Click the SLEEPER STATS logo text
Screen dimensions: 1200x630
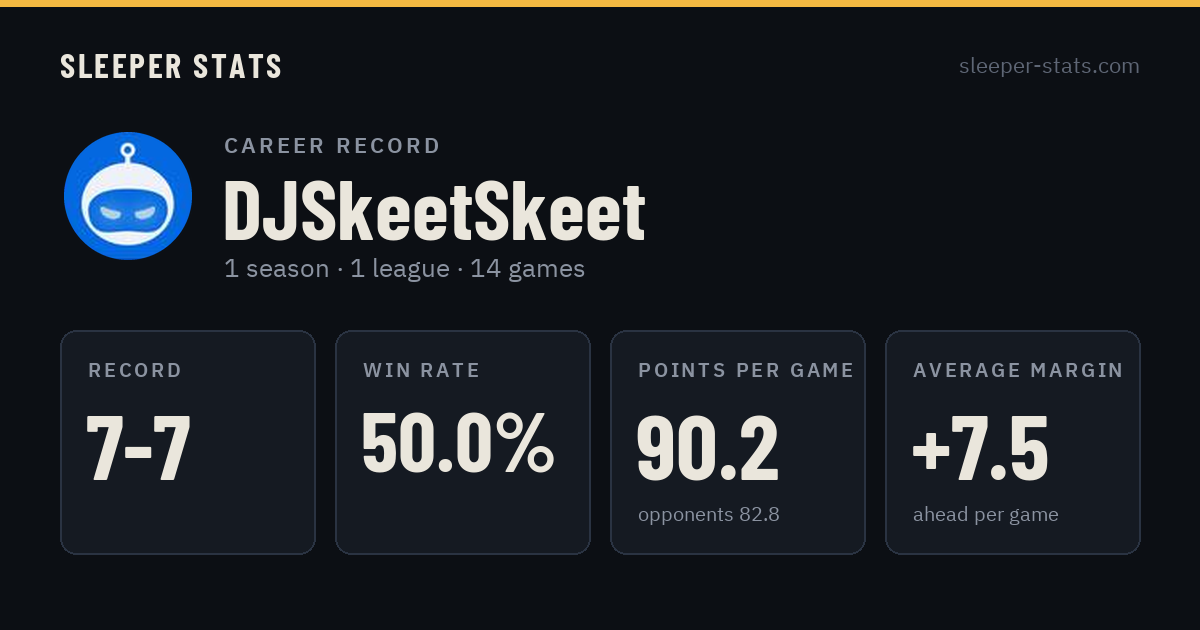tap(171, 67)
